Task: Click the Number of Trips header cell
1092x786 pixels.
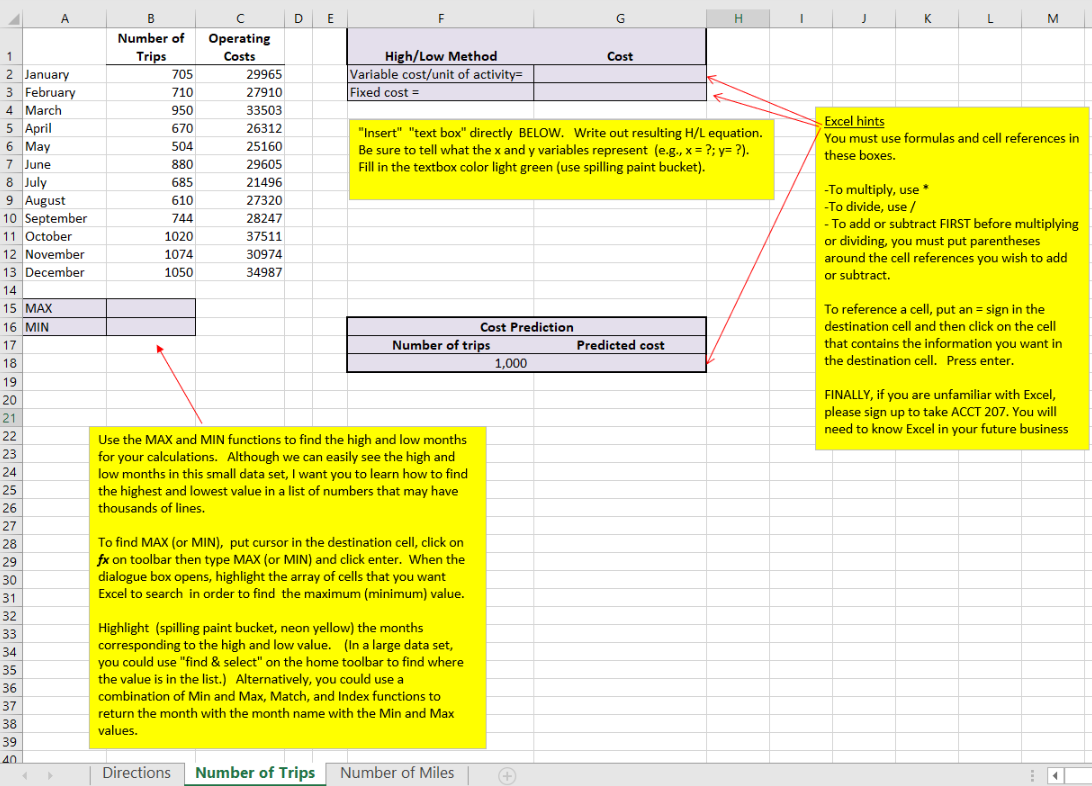Action: coord(151,47)
